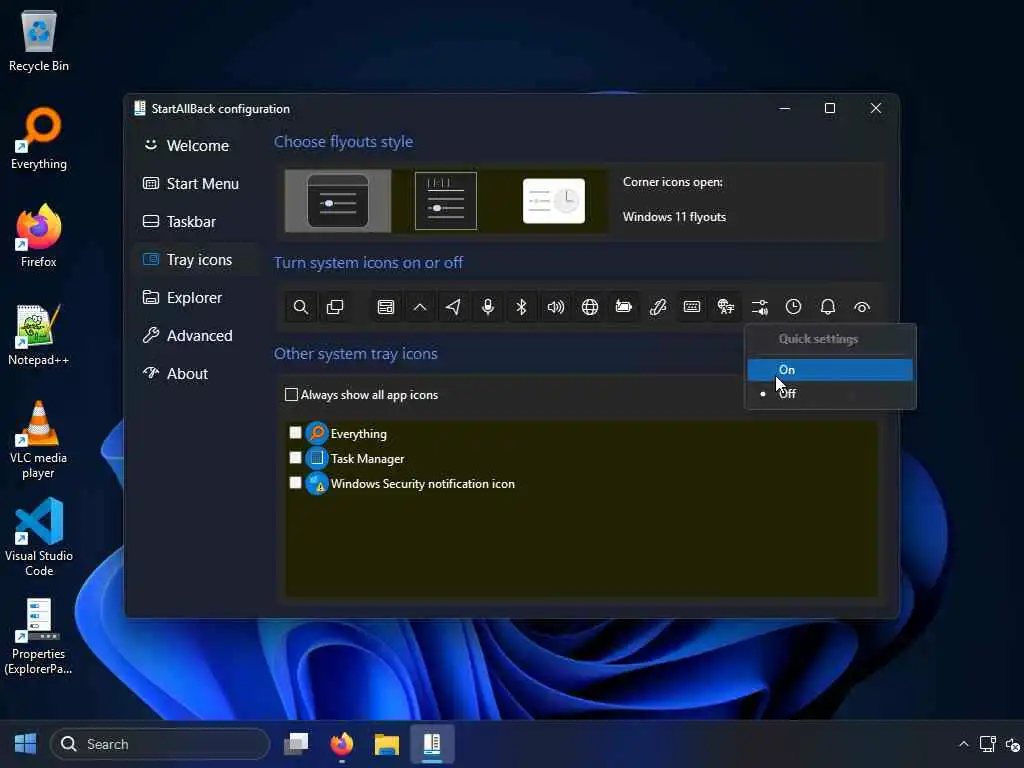Click the Task Manager icon in list

(317, 458)
